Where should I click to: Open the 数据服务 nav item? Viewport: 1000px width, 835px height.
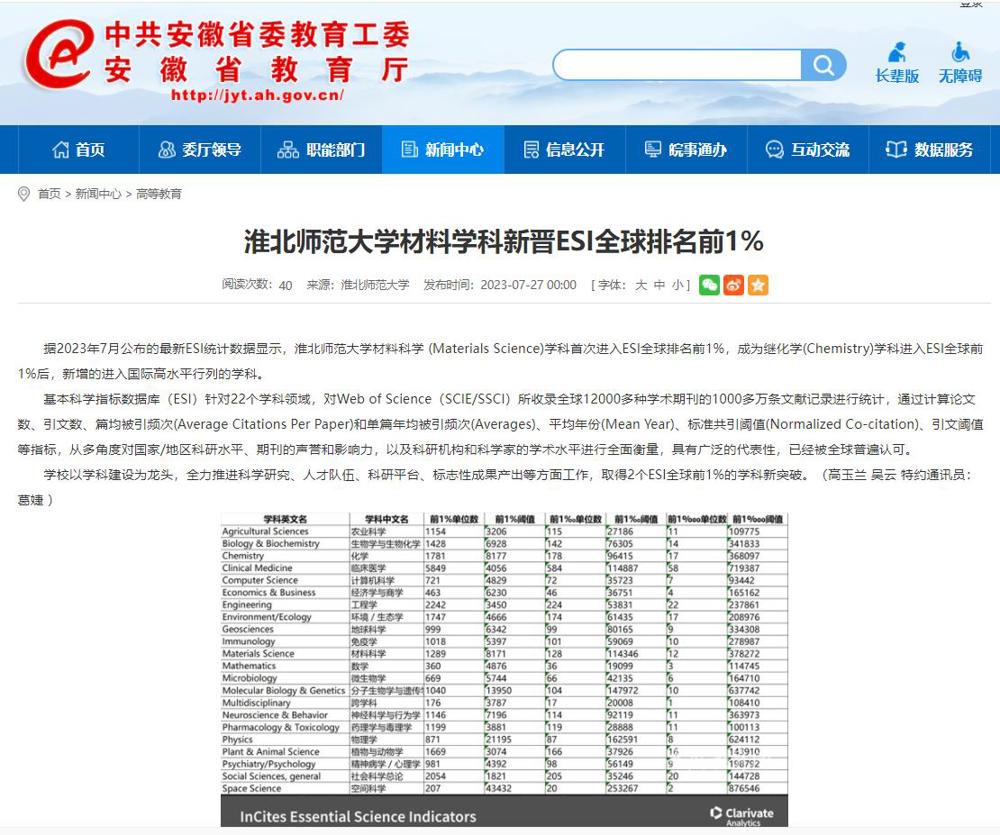(x=929, y=150)
